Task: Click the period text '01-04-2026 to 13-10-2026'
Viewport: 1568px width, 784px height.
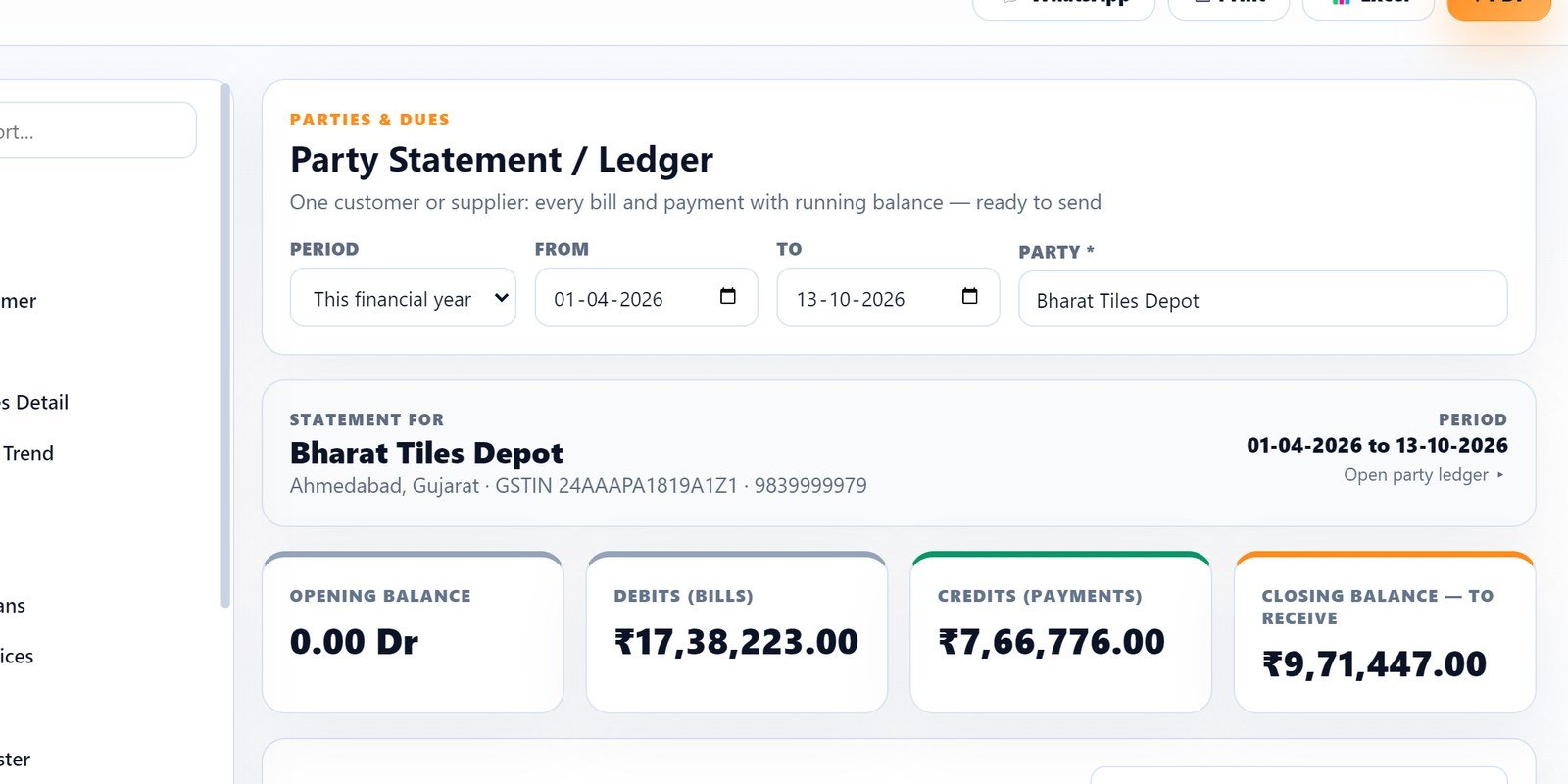Action: tap(1377, 445)
